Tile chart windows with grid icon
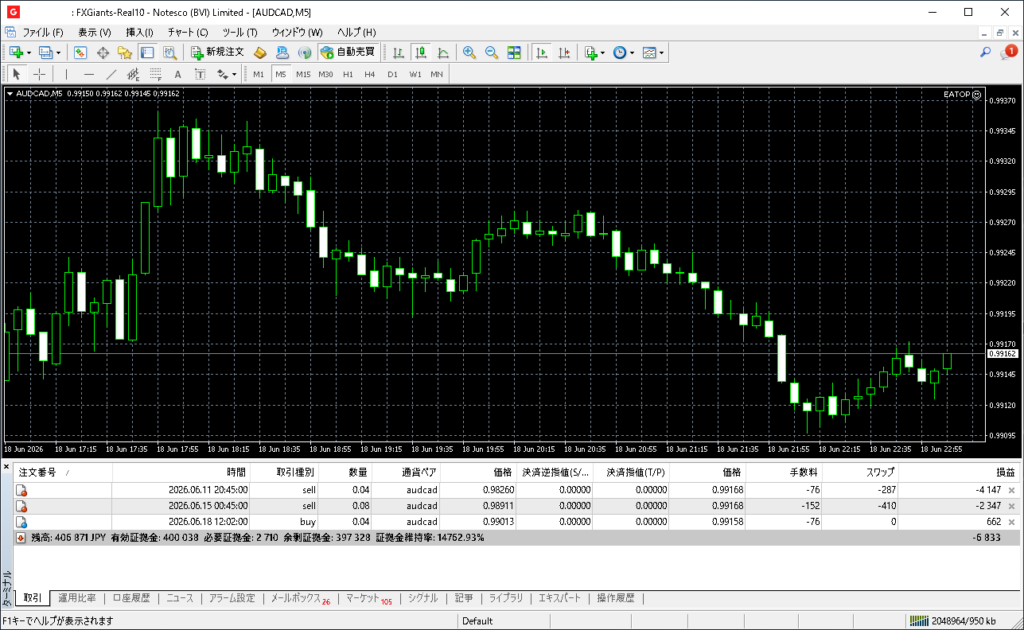This screenshot has height=630, width=1024. [514, 53]
